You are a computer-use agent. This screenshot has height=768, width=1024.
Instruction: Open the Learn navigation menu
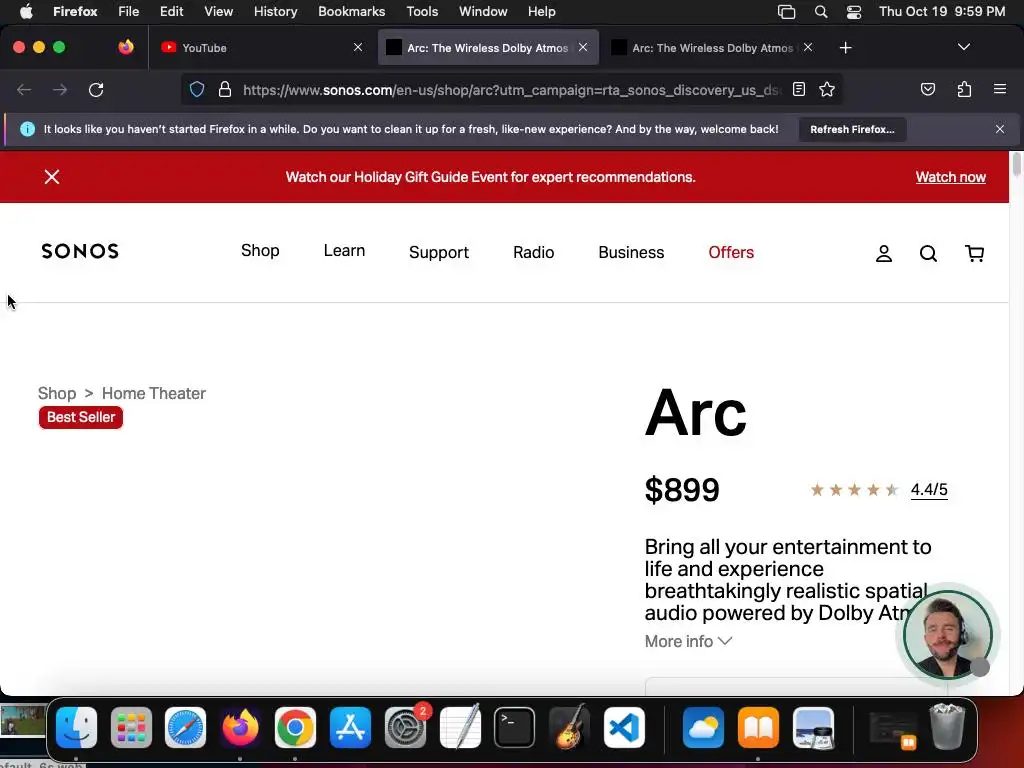coord(344,251)
